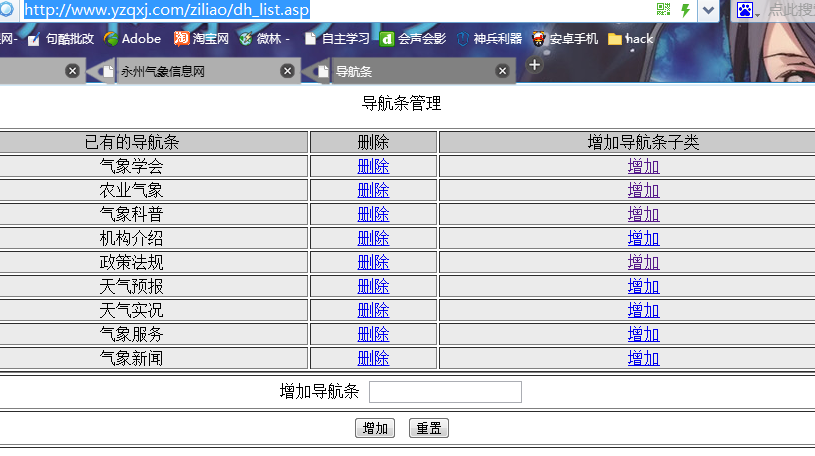This screenshot has width=815, height=456.
Task: Add subcategory to 天气预报 row
Action: (x=643, y=286)
